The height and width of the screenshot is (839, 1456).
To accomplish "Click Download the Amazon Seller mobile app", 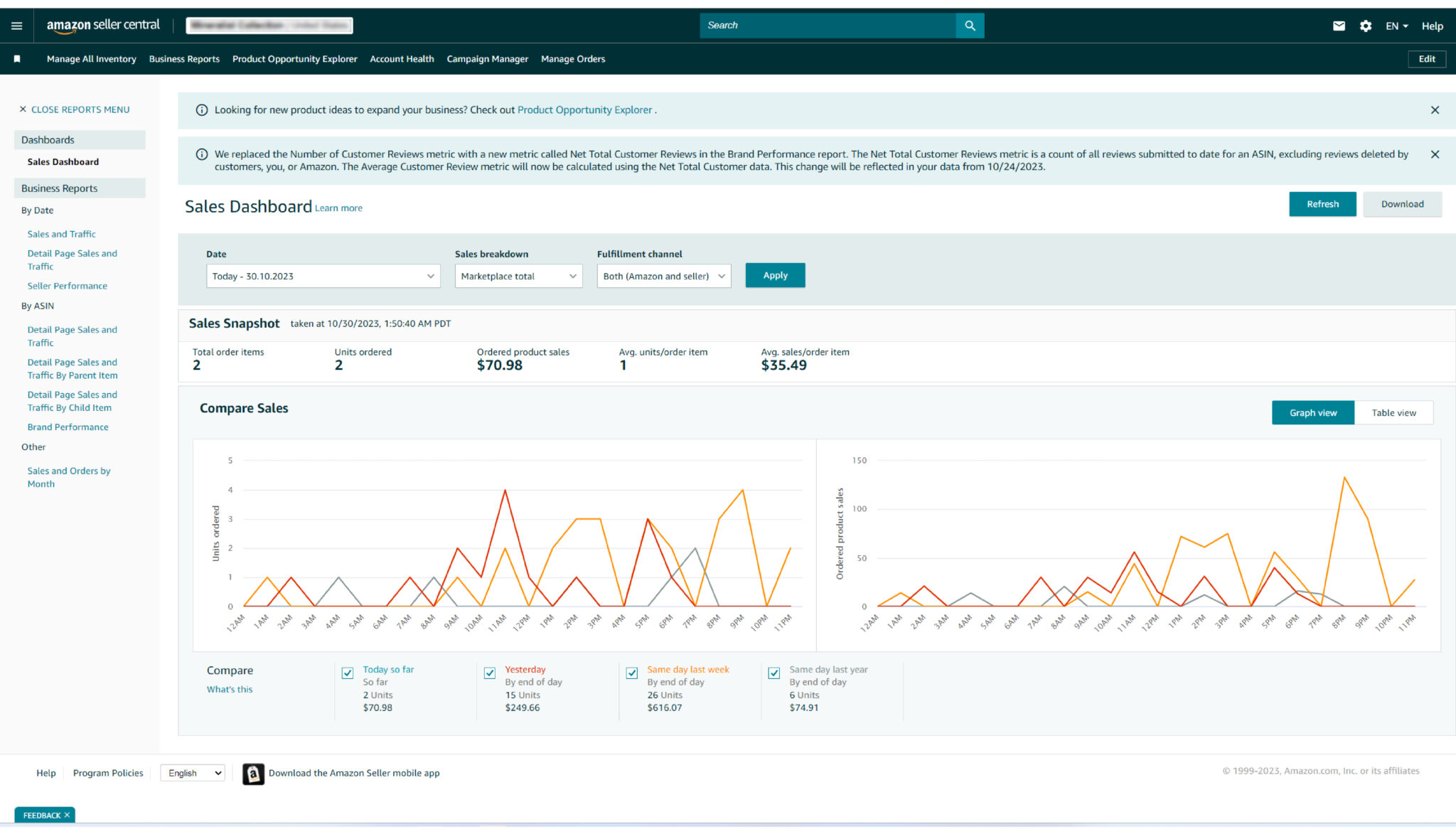I will click(x=354, y=773).
